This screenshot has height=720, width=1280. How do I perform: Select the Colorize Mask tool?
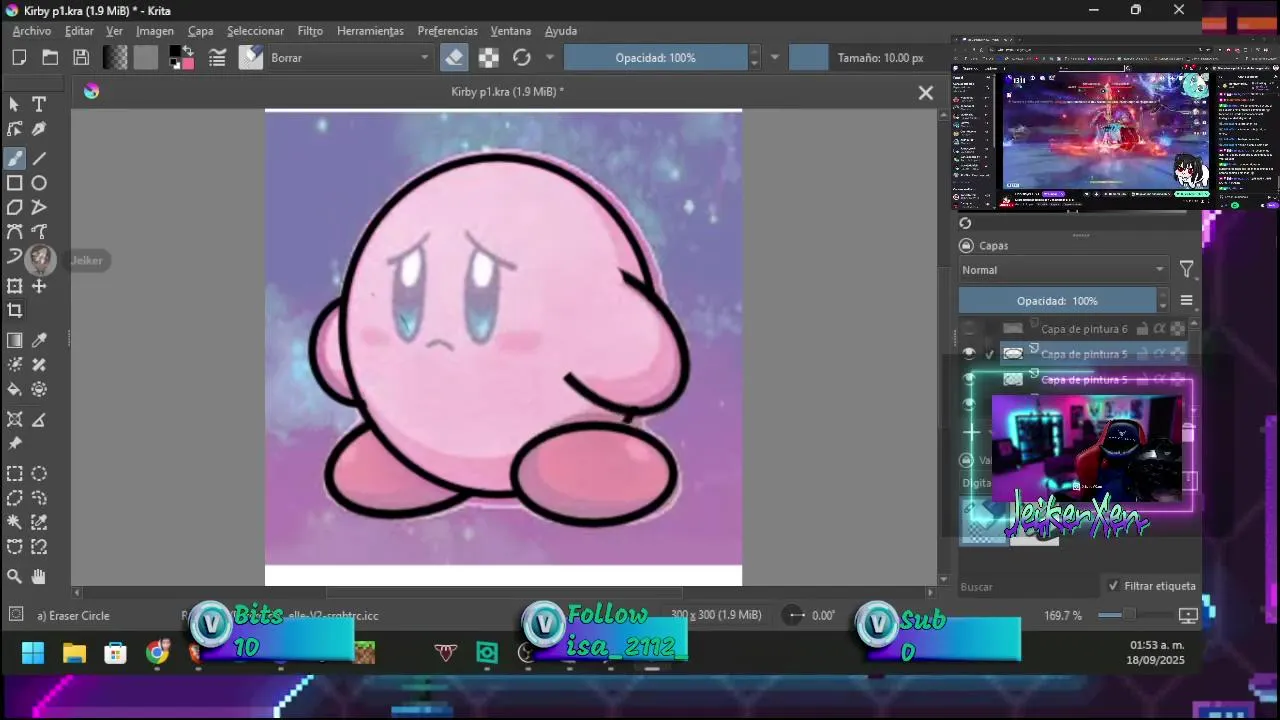point(15,365)
